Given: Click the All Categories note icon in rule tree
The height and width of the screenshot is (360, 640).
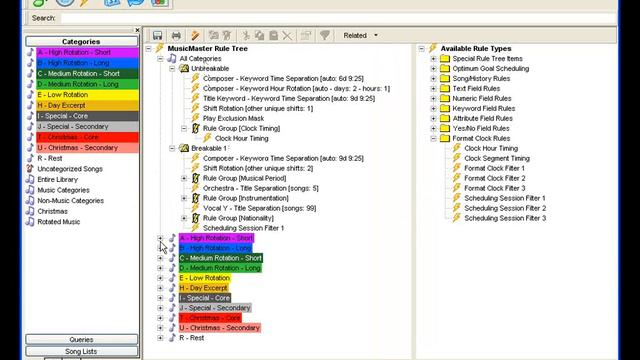Looking at the screenshot, I should pyautogui.click(x=172, y=58).
